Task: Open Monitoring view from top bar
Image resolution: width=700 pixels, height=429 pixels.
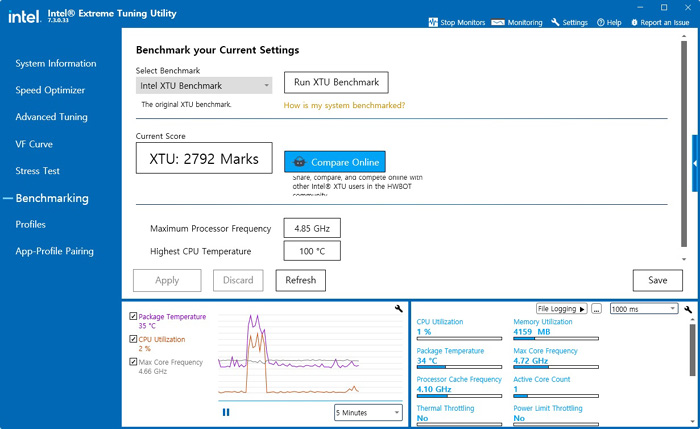Action: (x=517, y=22)
